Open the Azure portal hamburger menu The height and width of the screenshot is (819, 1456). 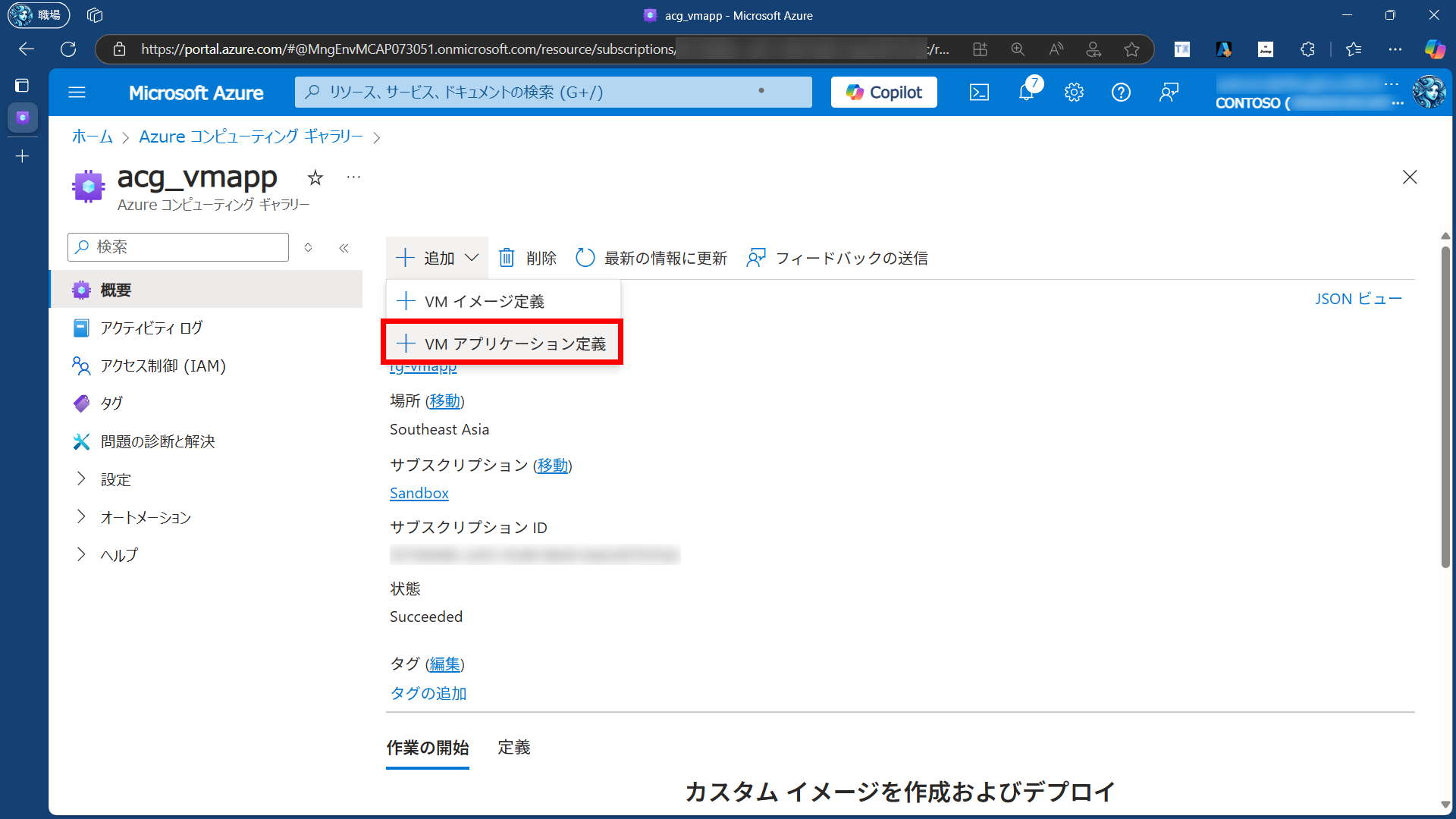pos(77,93)
